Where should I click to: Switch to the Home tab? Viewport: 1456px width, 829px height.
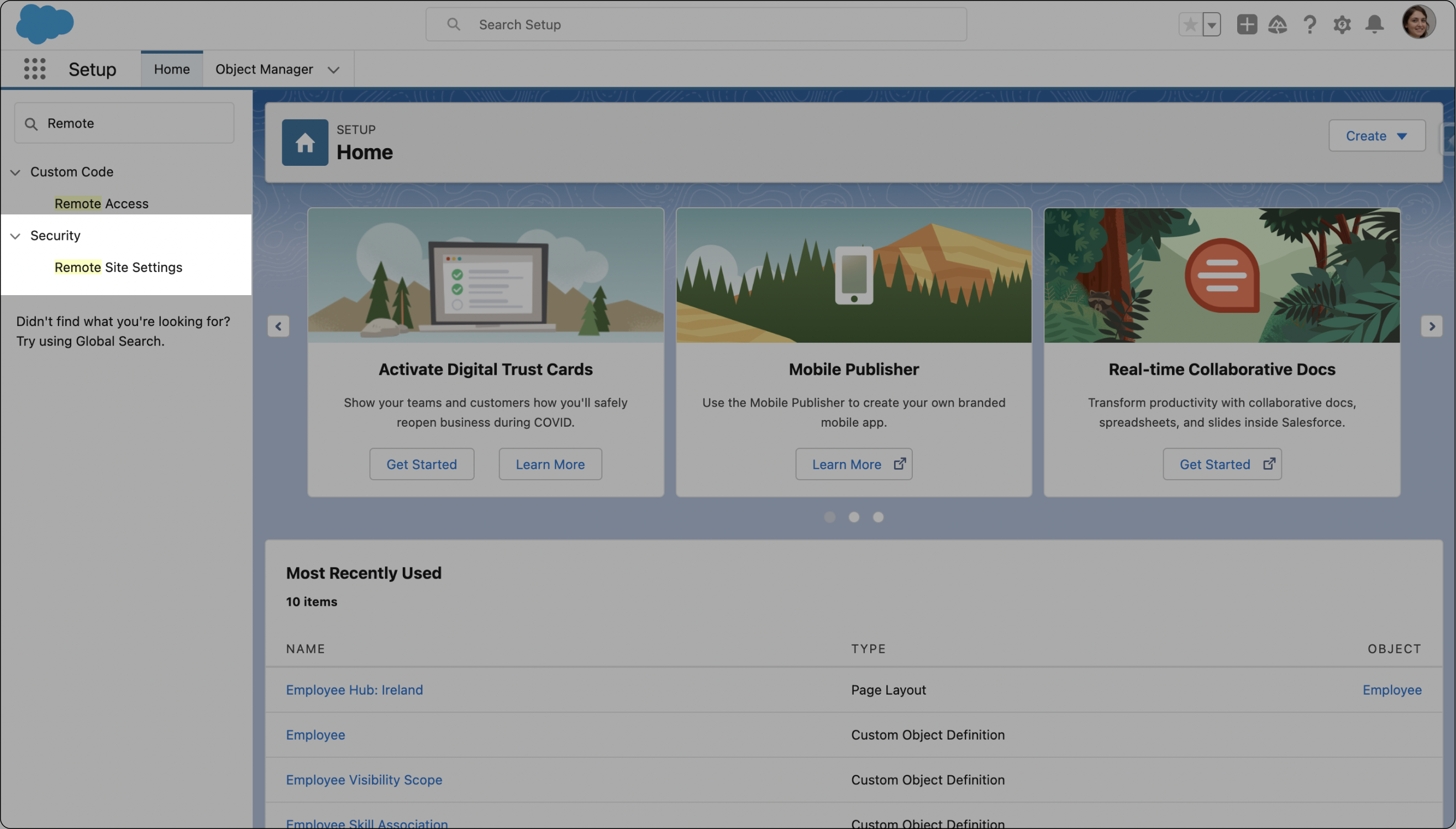171,69
